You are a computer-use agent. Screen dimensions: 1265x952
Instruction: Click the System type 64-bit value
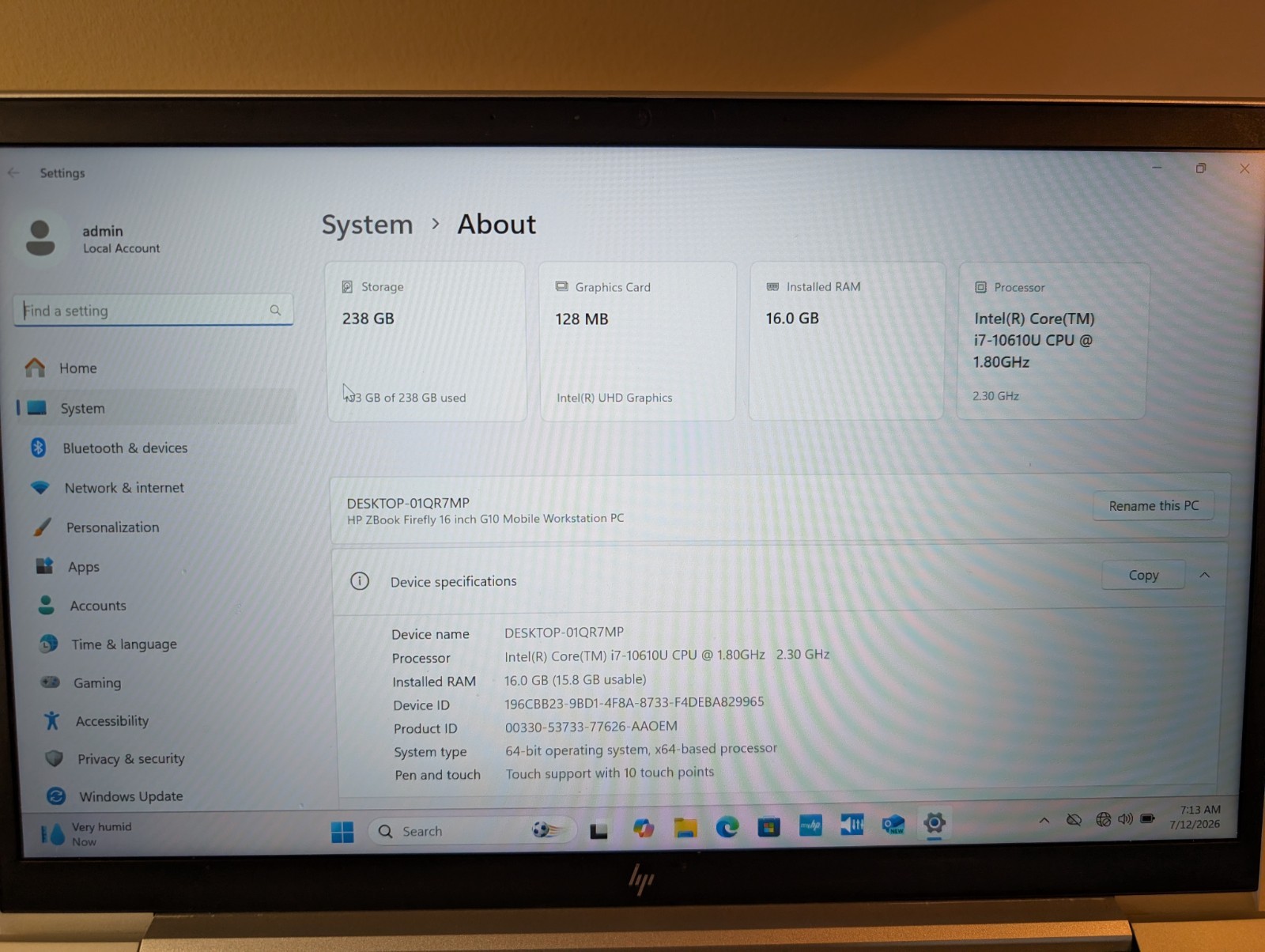tap(641, 749)
